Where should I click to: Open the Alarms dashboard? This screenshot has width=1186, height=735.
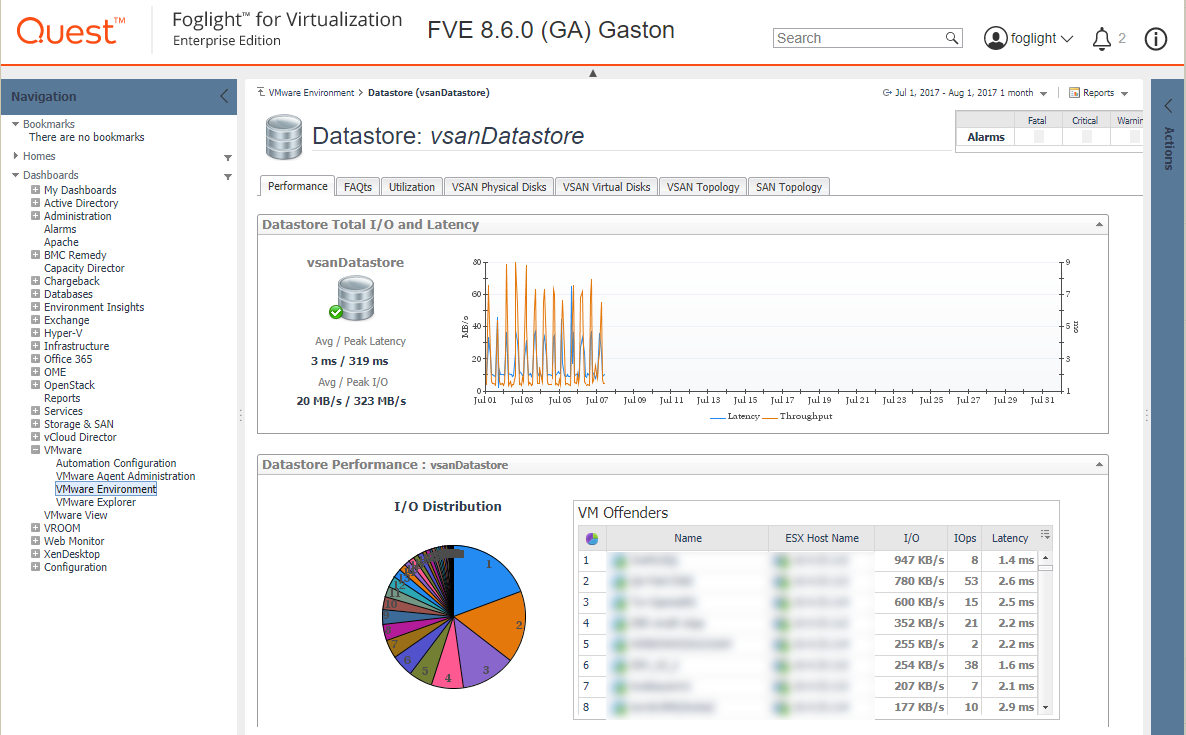tap(60, 229)
